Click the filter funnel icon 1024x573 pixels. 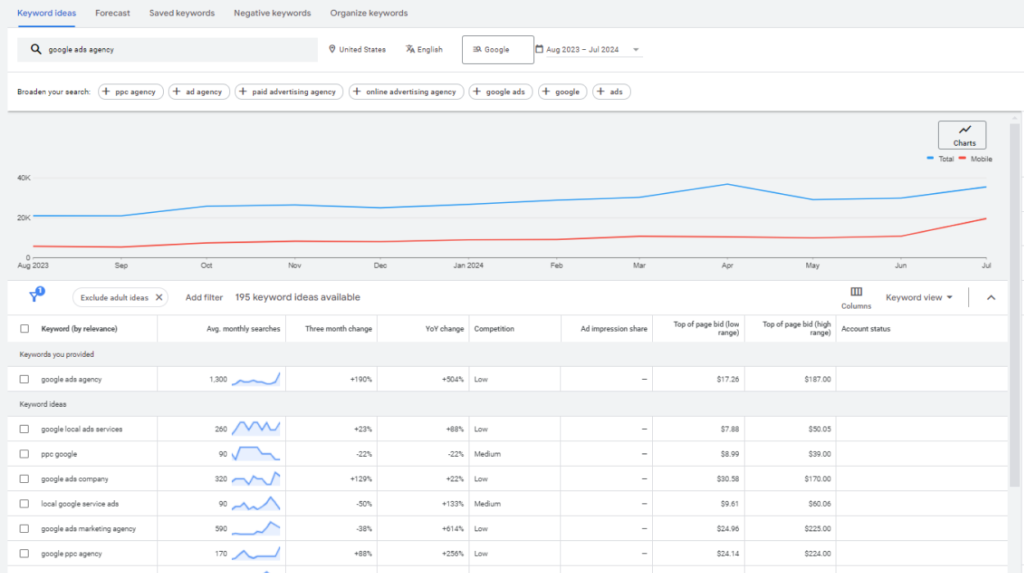point(35,296)
